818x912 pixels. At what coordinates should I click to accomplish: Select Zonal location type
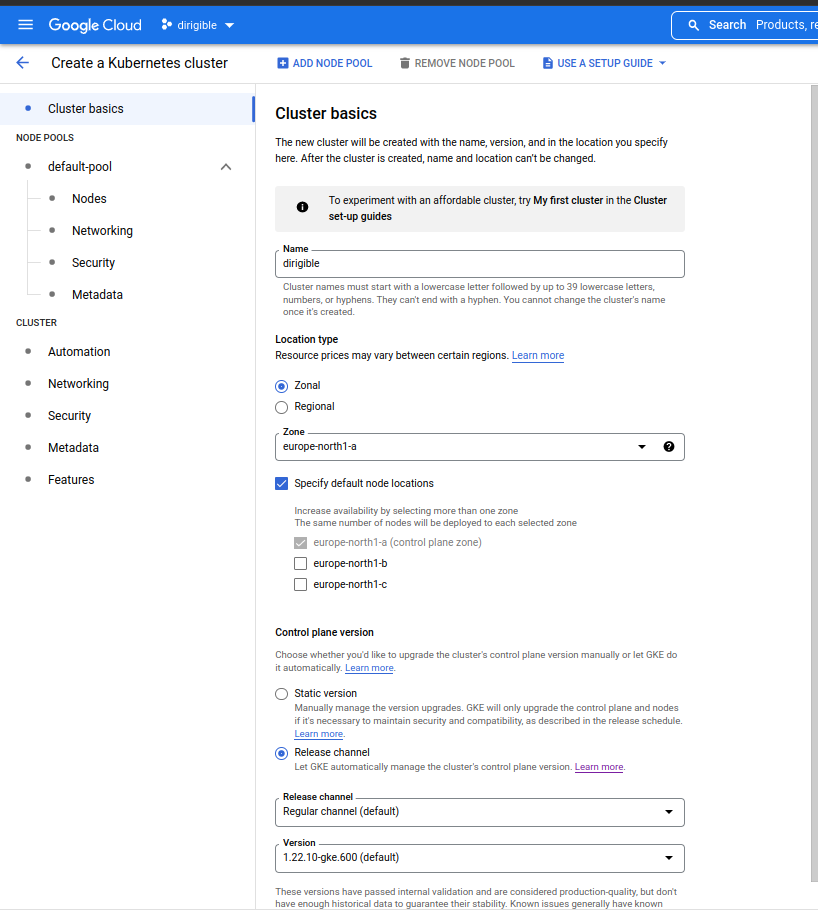pyautogui.click(x=282, y=386)
